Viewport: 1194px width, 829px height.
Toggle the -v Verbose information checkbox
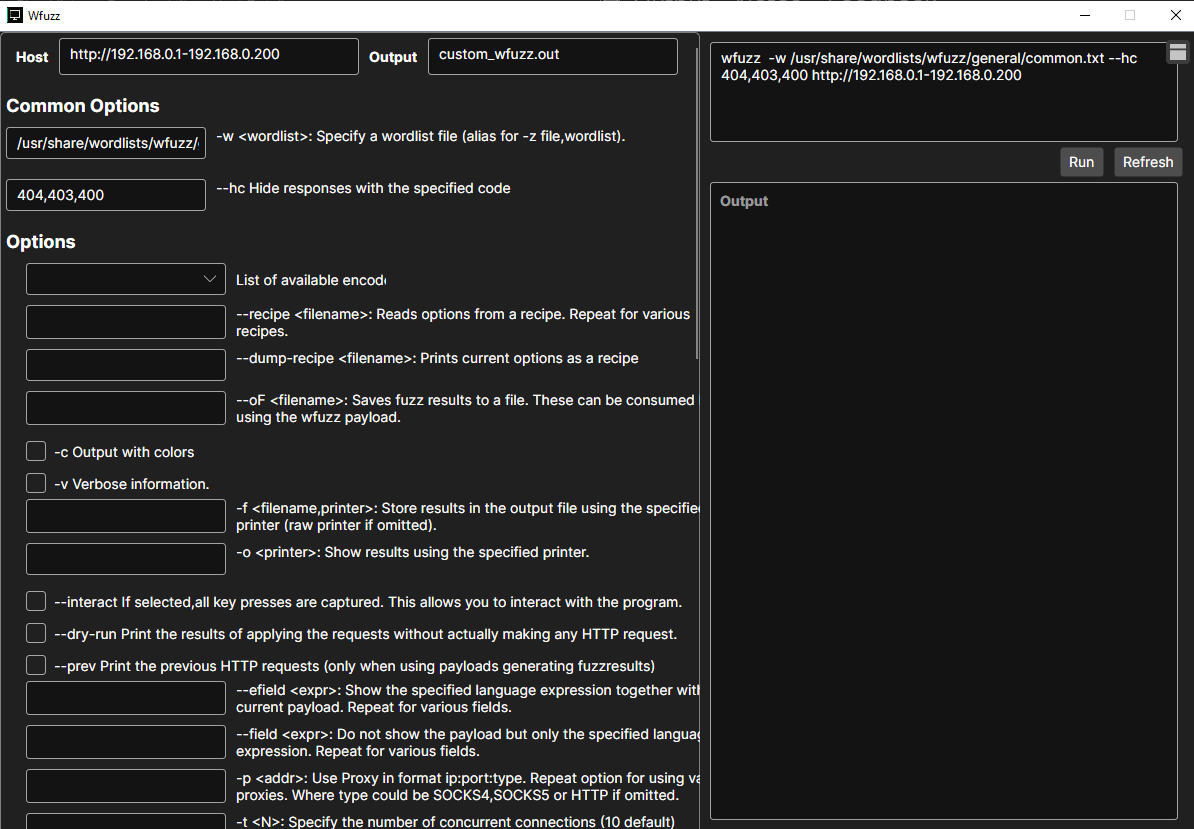[x=36, y=484]
